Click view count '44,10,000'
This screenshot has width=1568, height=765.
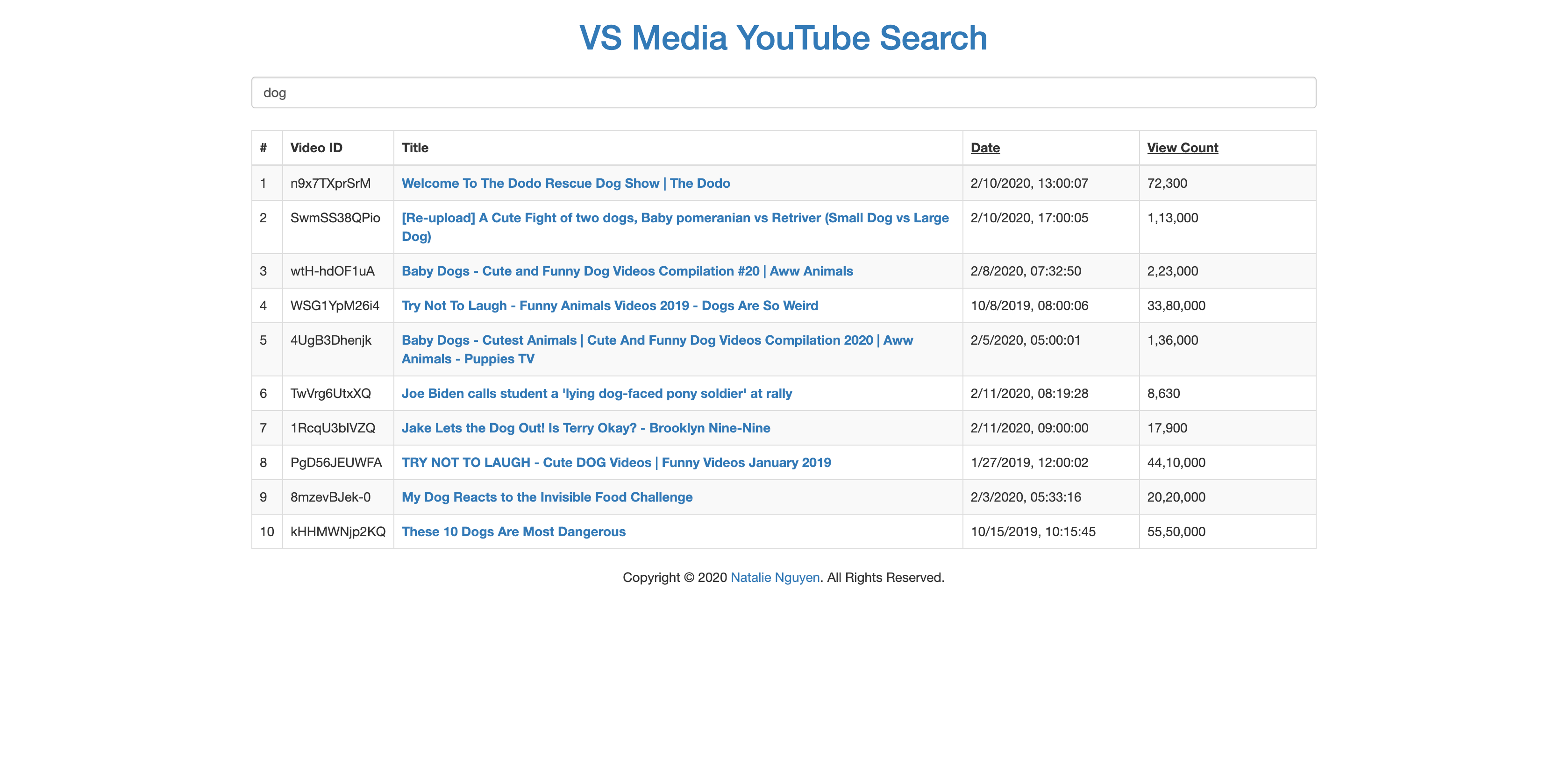pos(1176,462)
